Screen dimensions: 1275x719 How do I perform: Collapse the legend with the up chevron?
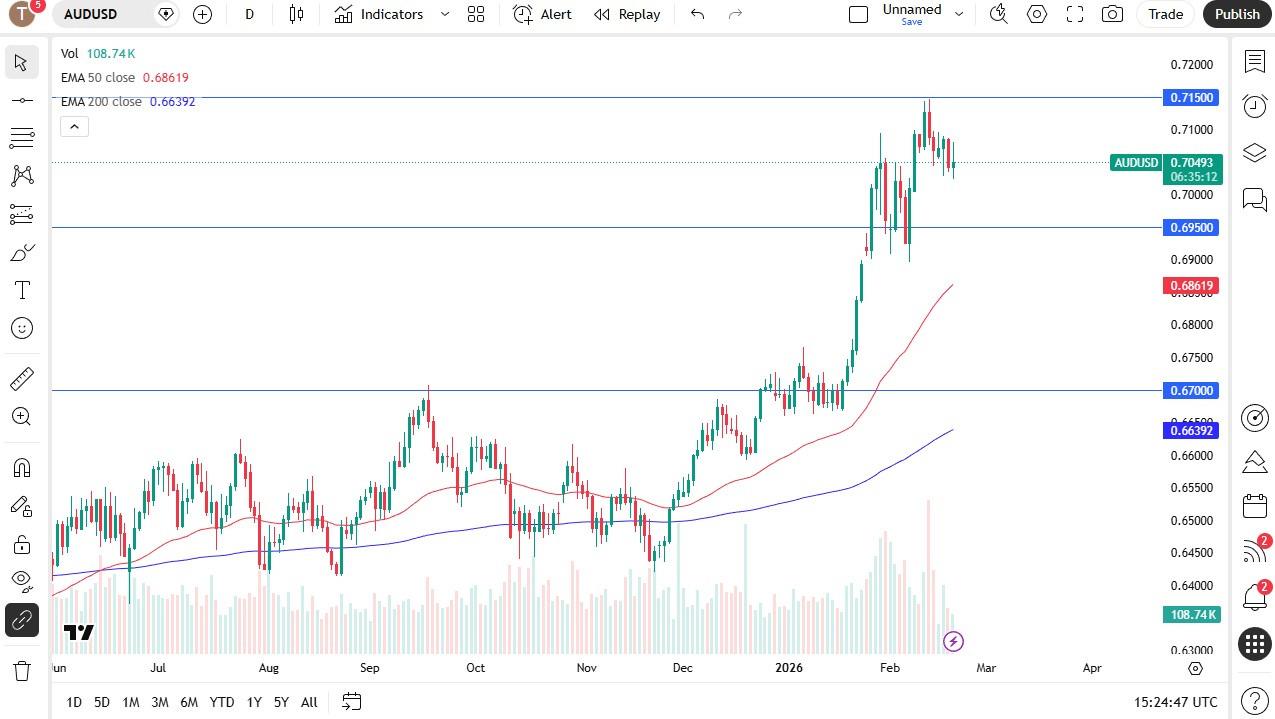[74, 126]
